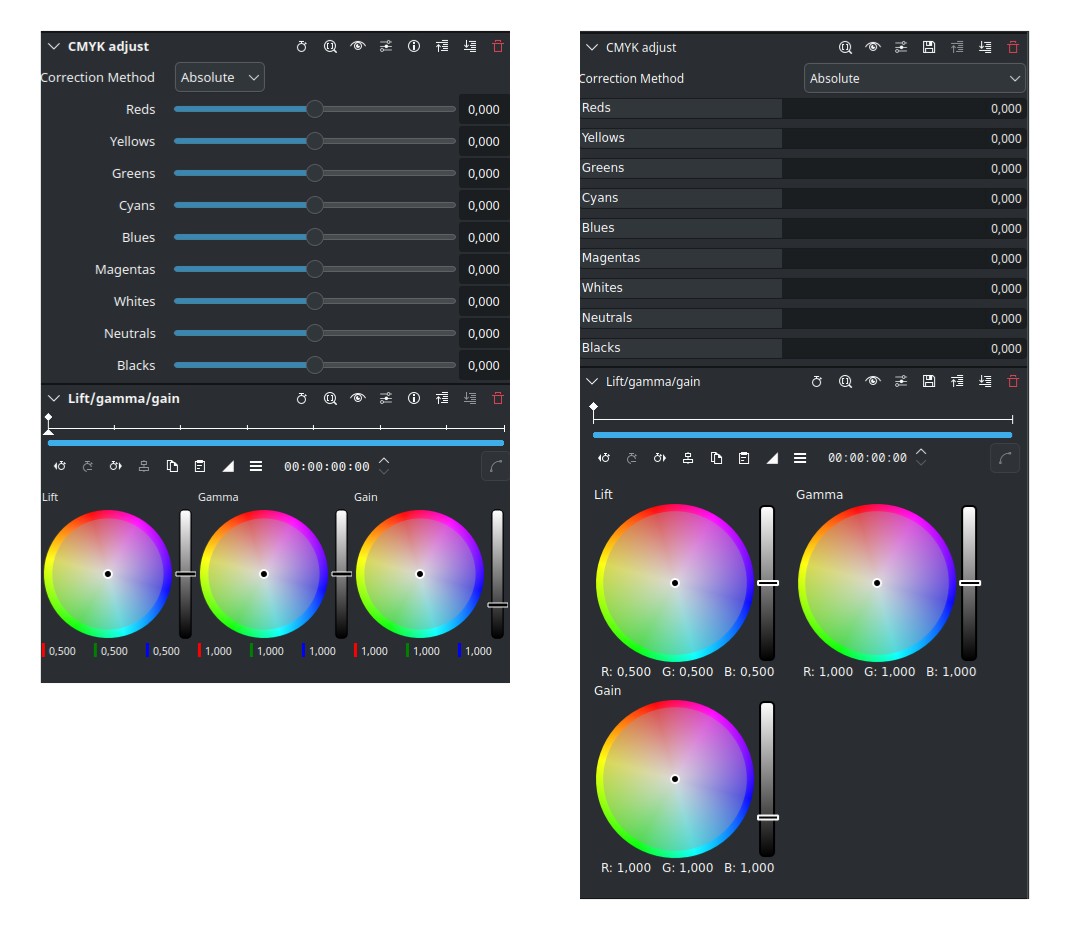The image size is (1070, 930).
Task: Open hamburger options menu in left keyframe toolbar
Action: (x=256, y=466)
